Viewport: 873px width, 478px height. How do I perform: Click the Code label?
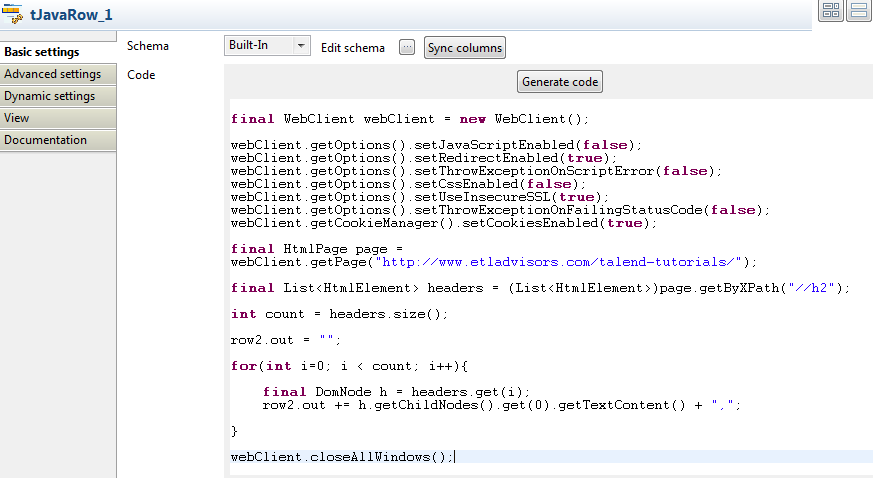[x=141, y=75]
